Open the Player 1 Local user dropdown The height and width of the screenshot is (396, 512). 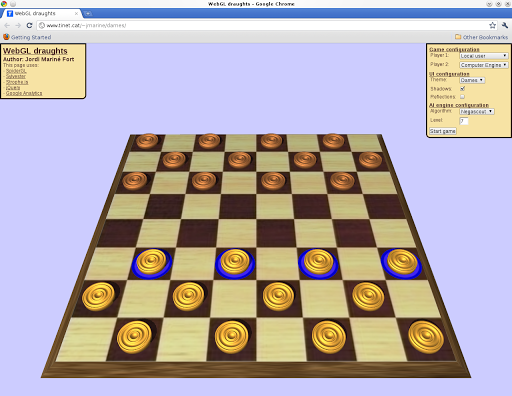pos(484,56)
